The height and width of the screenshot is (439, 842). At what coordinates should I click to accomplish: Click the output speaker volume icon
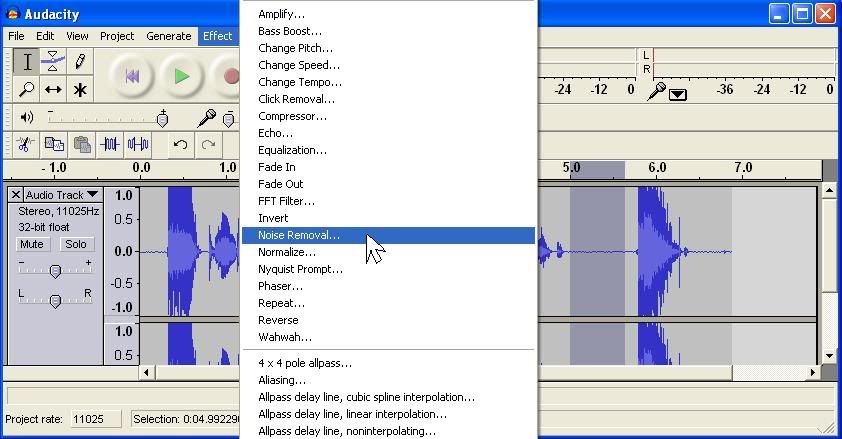pyautogui.click(x=26, y=117)
